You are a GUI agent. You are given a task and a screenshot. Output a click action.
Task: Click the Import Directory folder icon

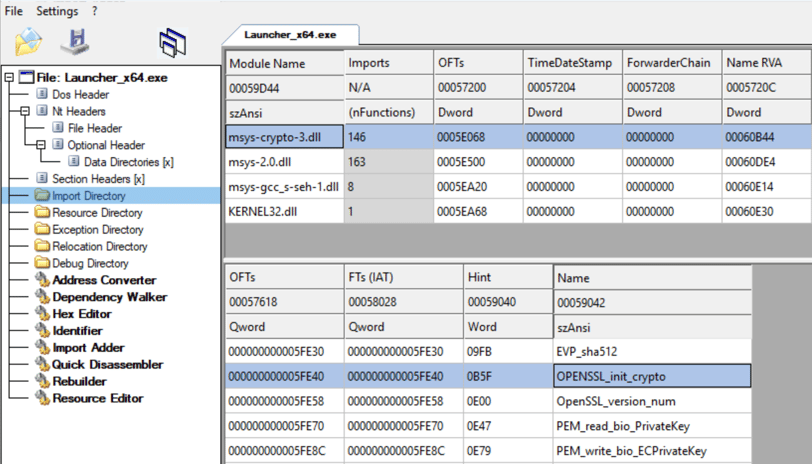point(42,195)
